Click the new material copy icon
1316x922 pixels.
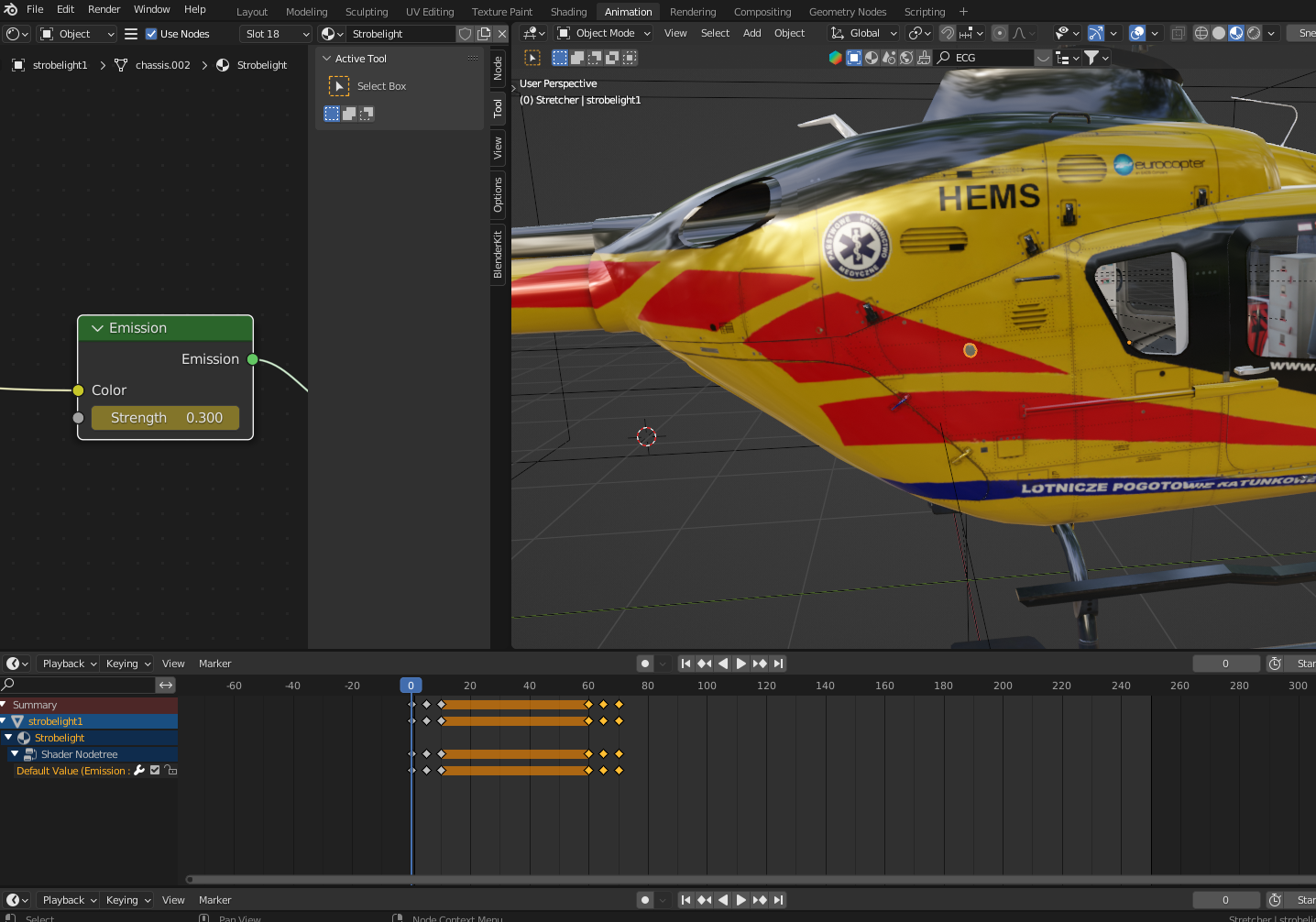pos(484,34)
